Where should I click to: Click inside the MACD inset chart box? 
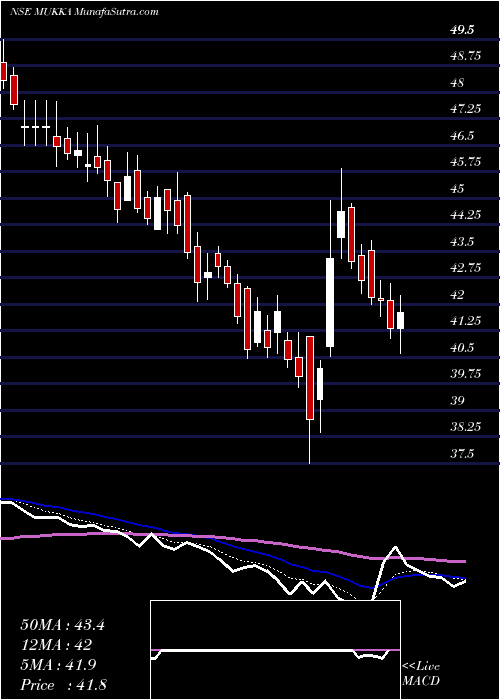[x=275, y=650]
